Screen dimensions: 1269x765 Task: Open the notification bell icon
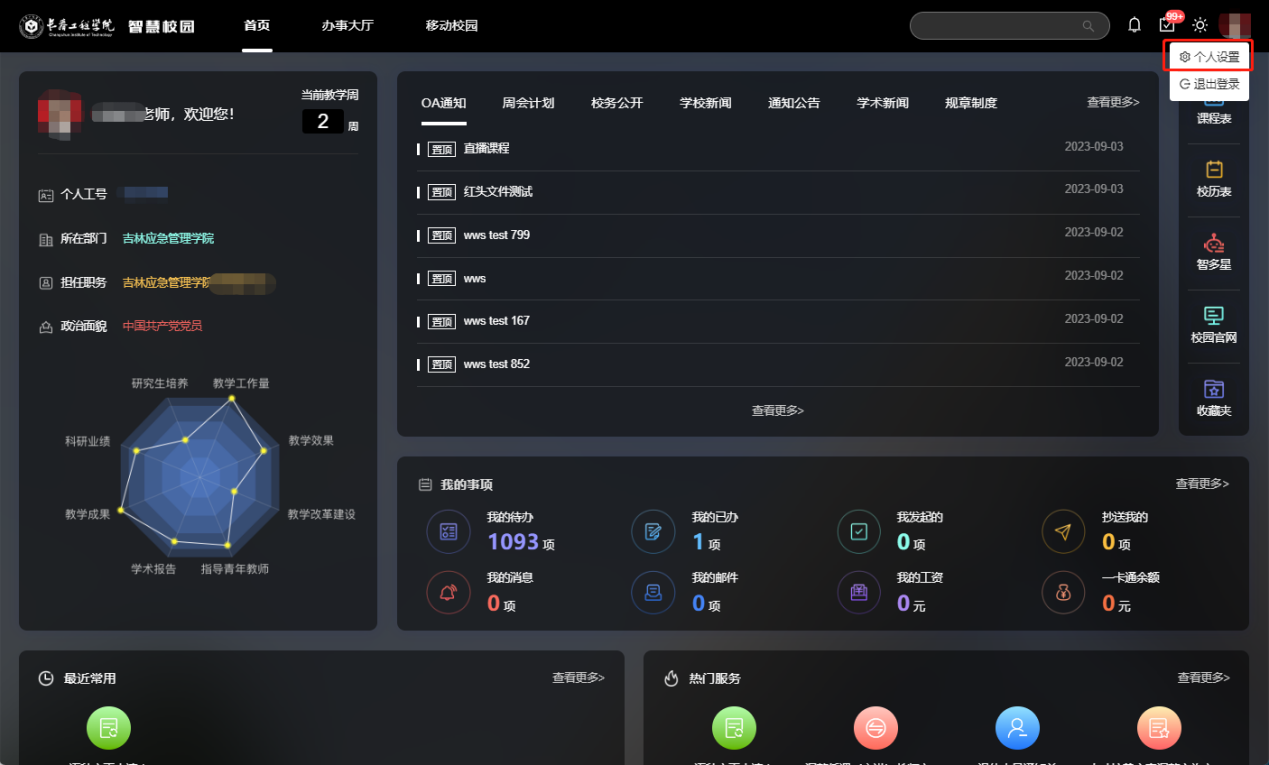[x=1134, y=25]
